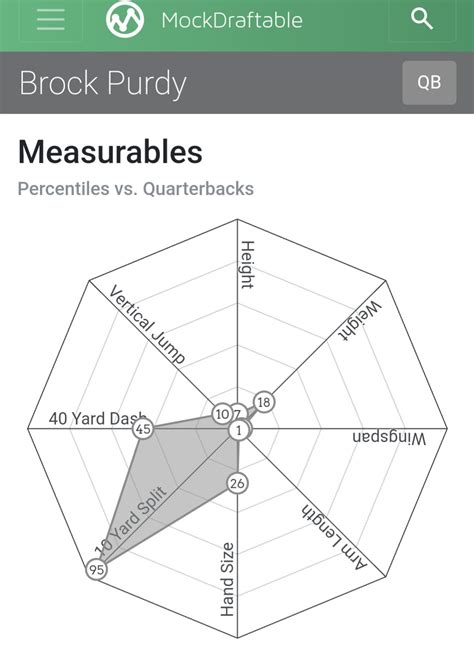Click the Wingspan axis label
The width and height of the screenshot is (474, 663).
coord(389,438)
